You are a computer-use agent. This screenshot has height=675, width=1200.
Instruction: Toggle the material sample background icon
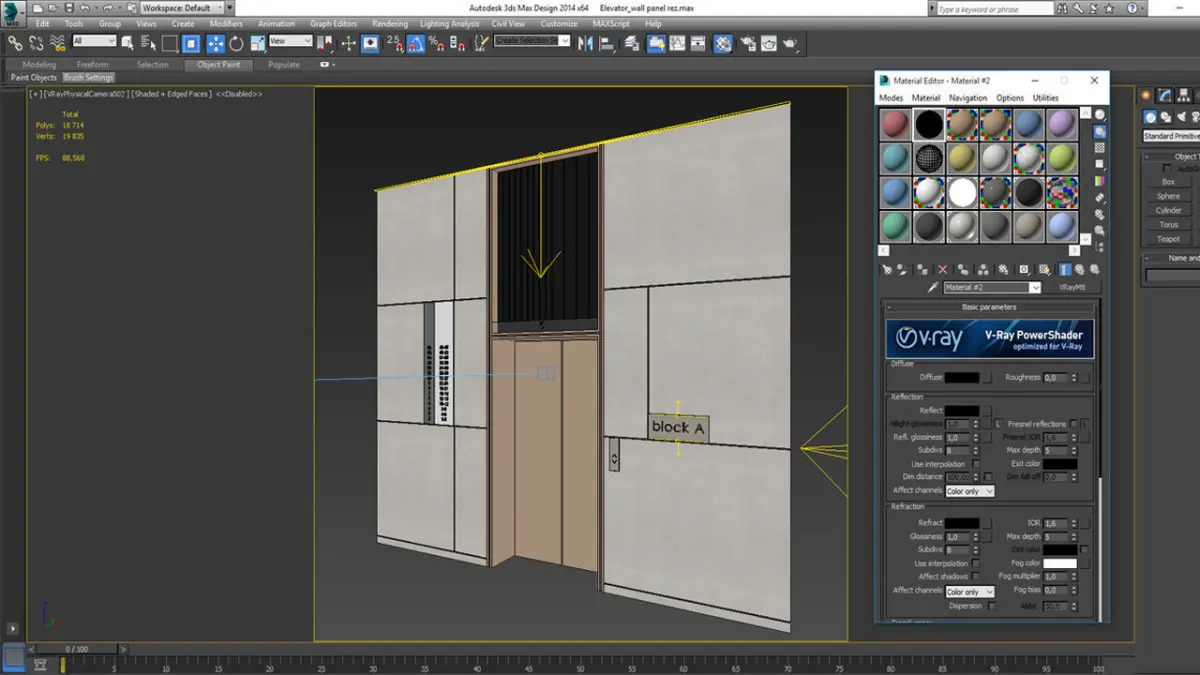click(x=1100, y=147)
